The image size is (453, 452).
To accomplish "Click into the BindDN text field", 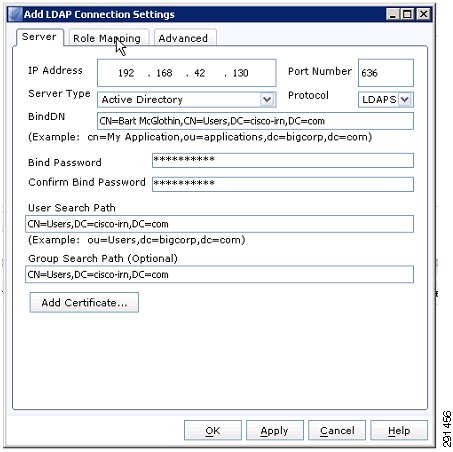I will (255, 121).
